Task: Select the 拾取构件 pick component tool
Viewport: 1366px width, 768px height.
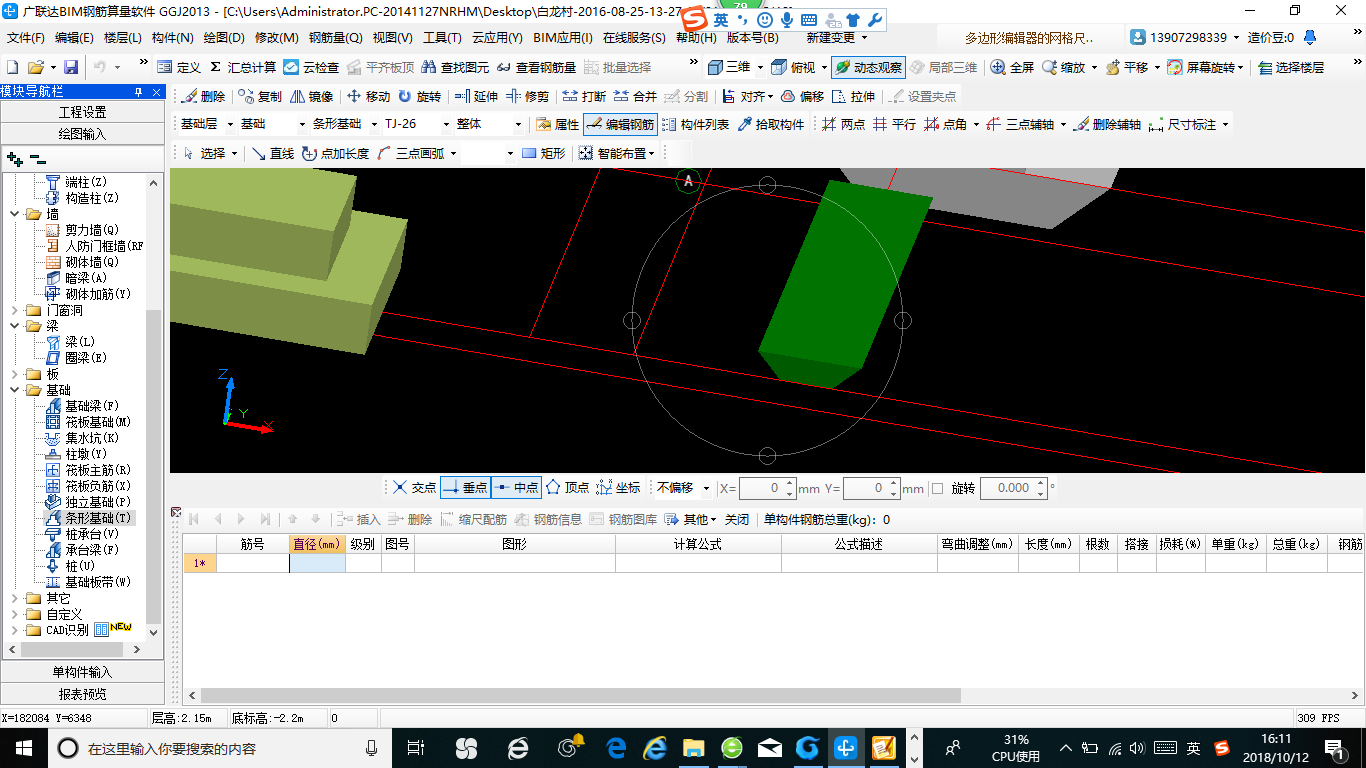Action: tap(770, 125)
